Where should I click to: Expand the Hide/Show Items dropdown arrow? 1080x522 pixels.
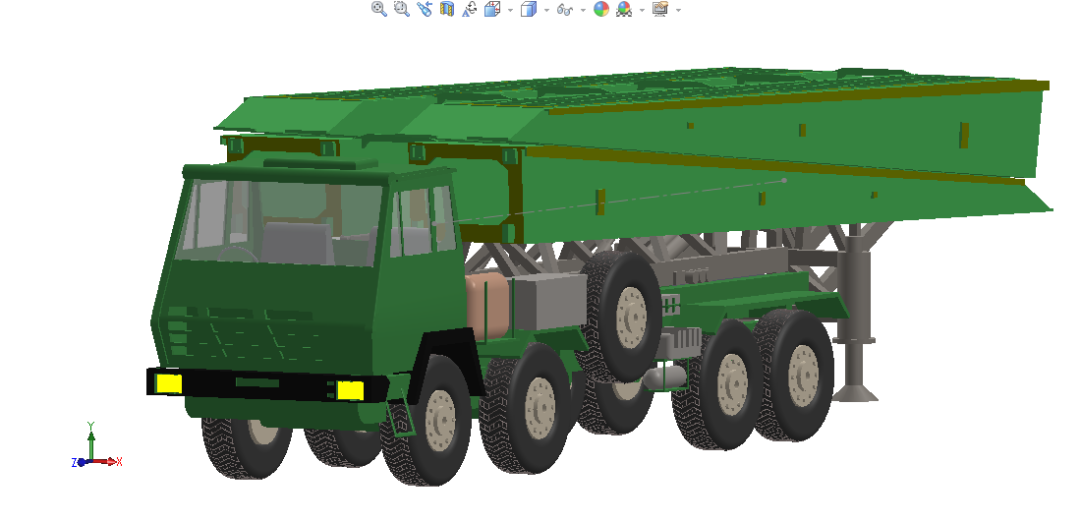(583, 10)
